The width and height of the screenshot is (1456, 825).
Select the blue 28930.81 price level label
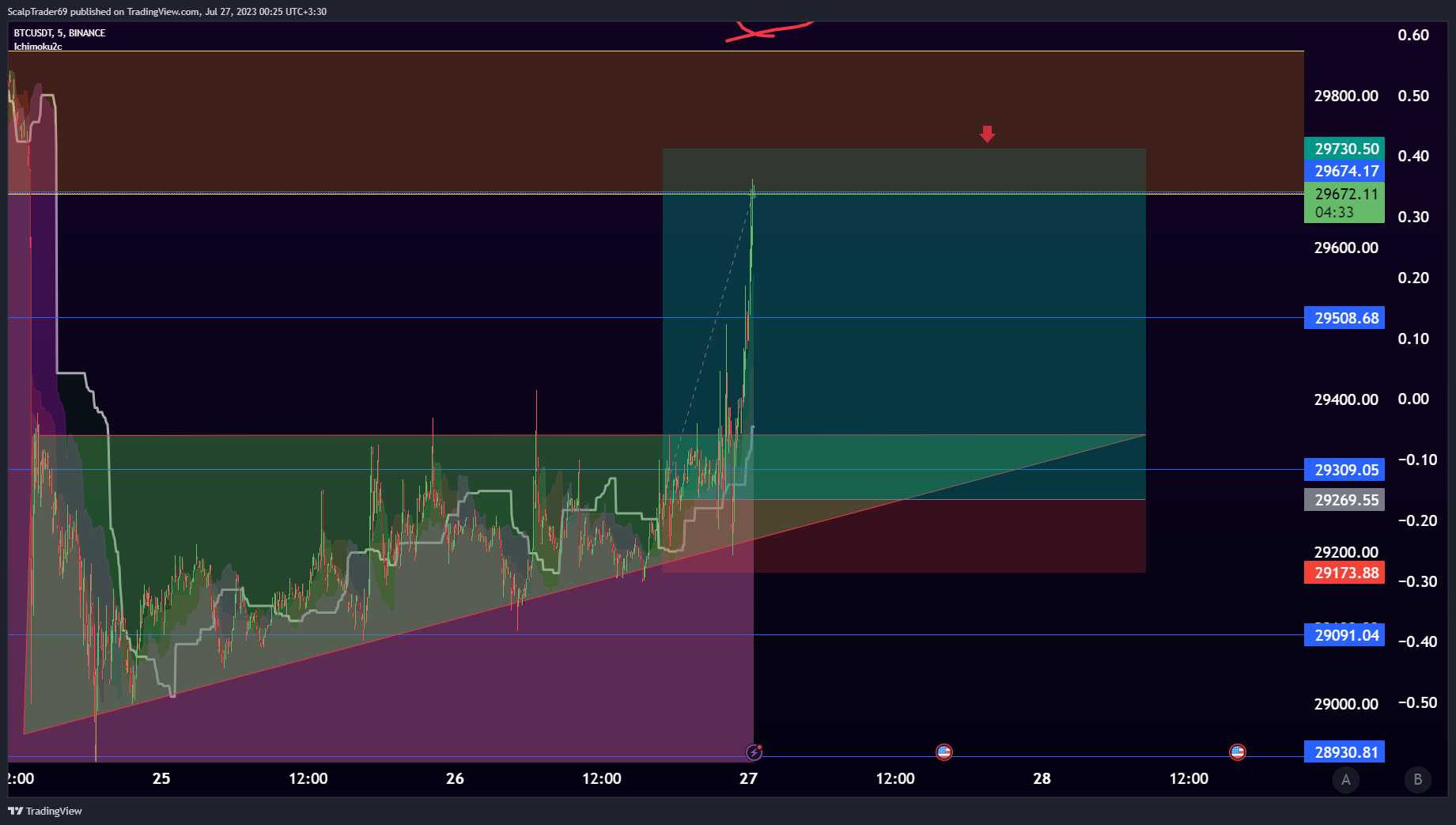[x=1344, y=752]
